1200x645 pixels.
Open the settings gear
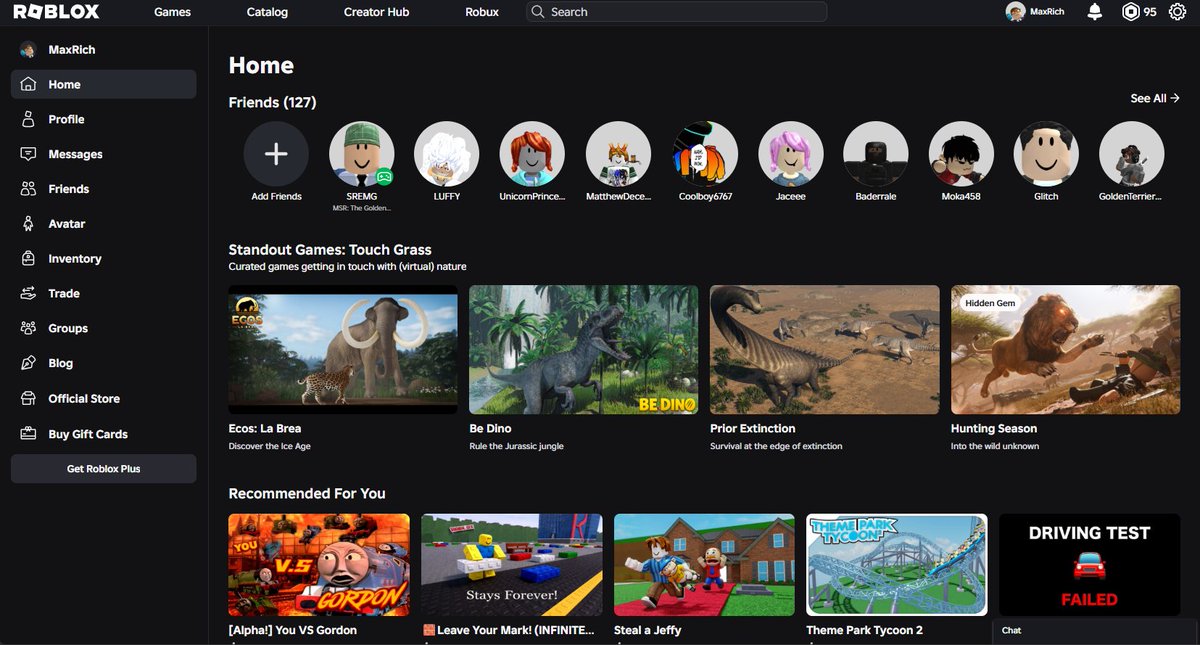(1177, 12)
